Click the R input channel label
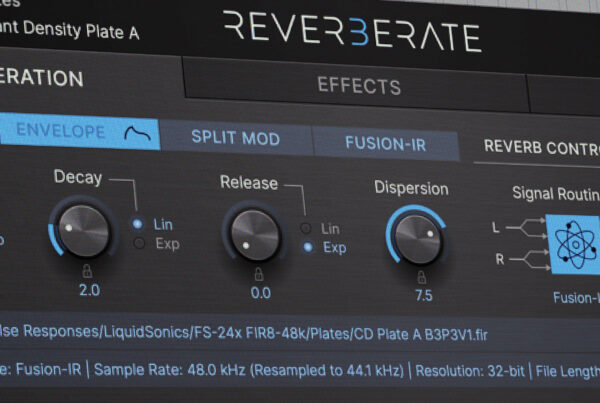Image resolution: width=600 pixels, height=403 pixels. (500, 259)
